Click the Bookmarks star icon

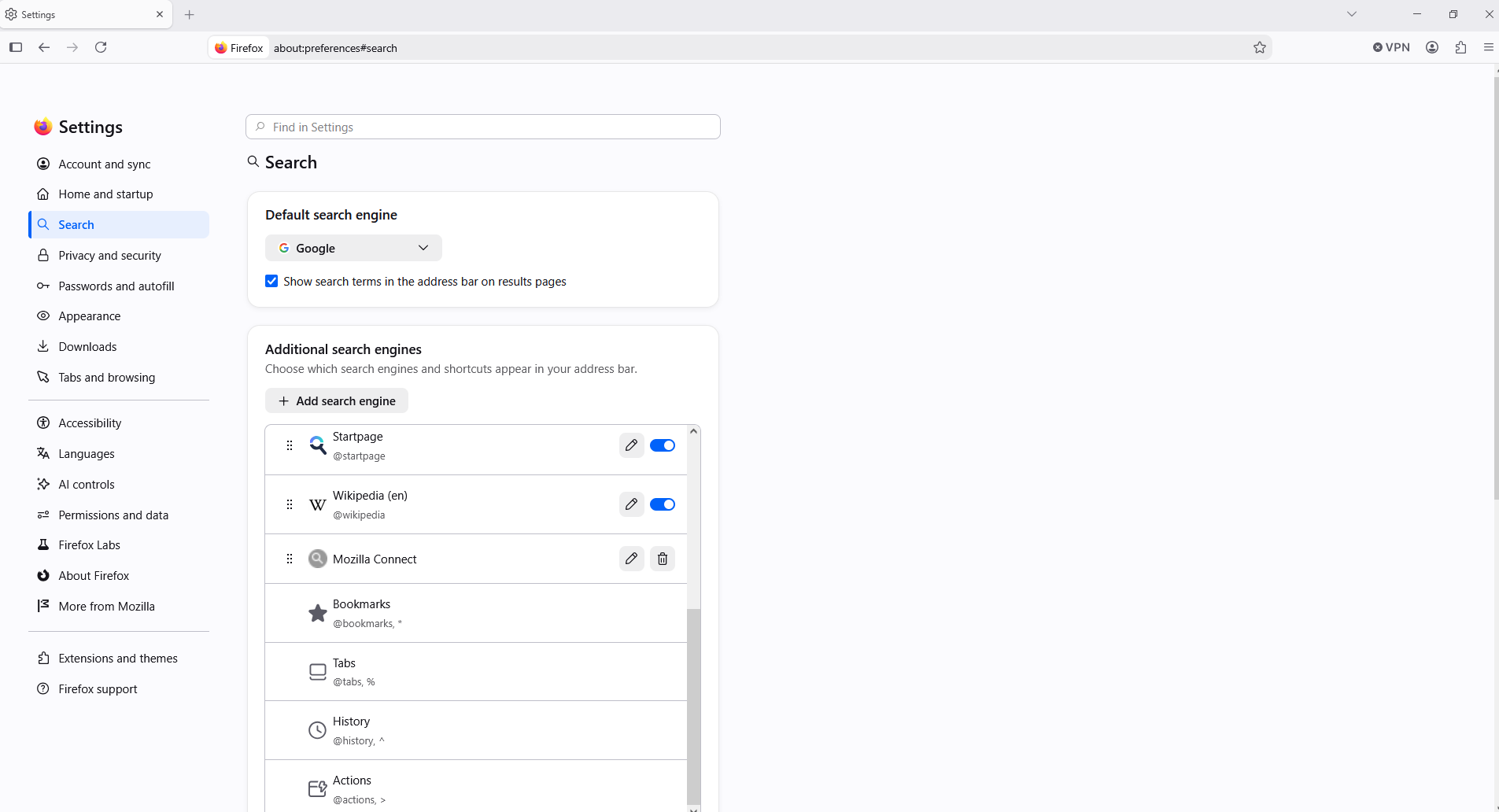tap(317, 613)
